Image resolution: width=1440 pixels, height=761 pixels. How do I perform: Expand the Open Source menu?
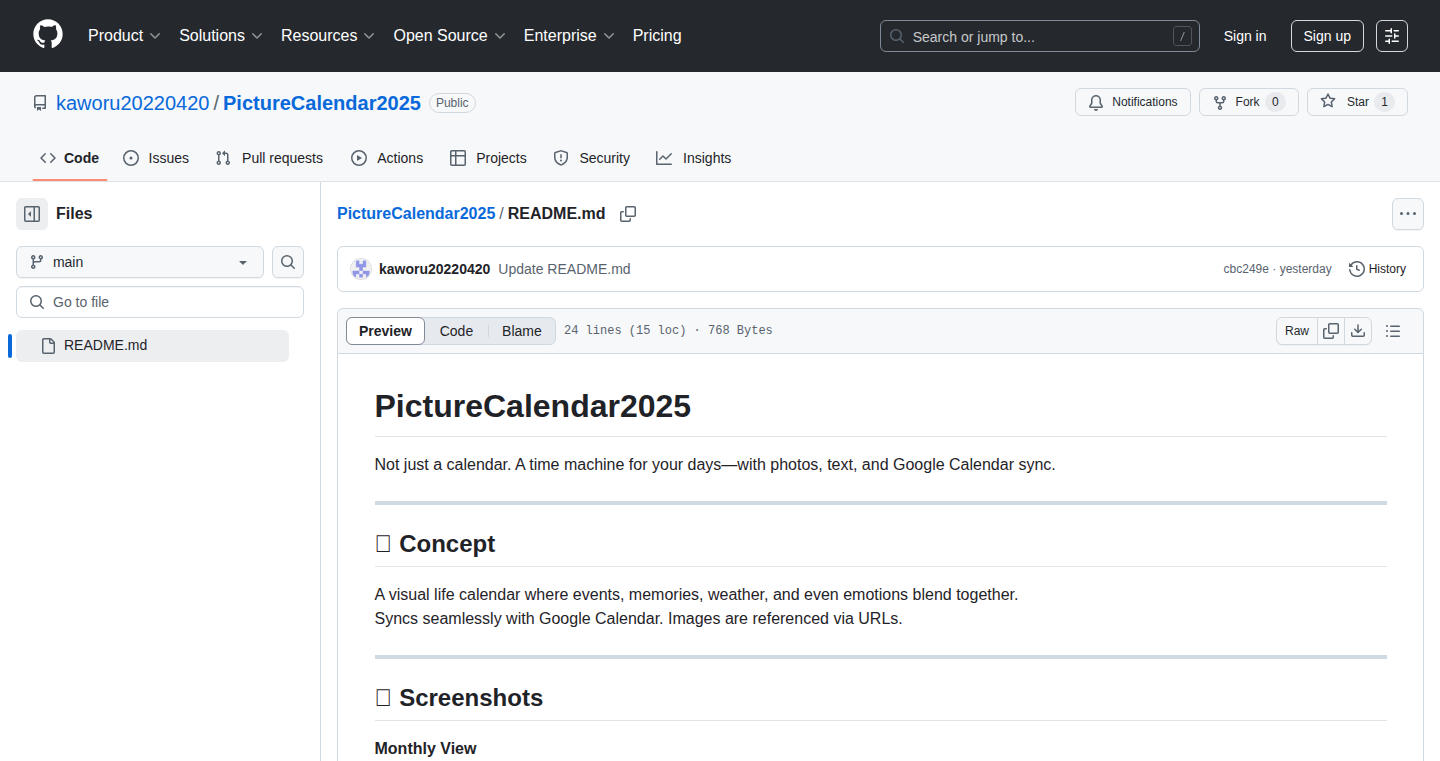450,35
